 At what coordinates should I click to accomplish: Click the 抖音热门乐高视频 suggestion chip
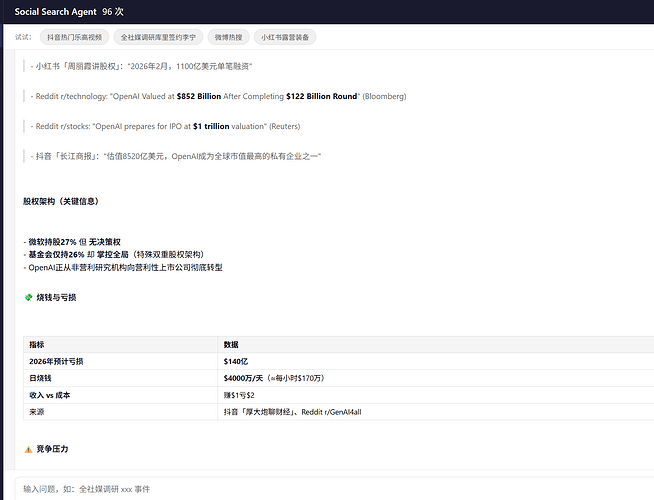coord(74,37)
